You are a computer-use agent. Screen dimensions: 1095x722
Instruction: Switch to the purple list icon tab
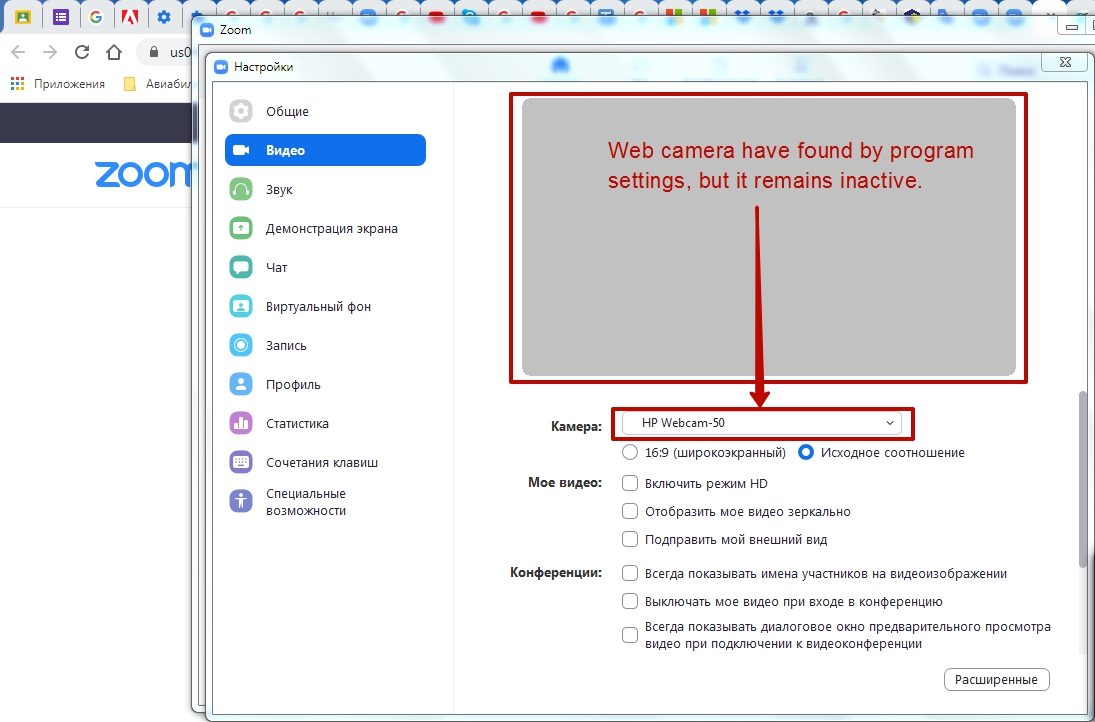(x=61, y=17)
